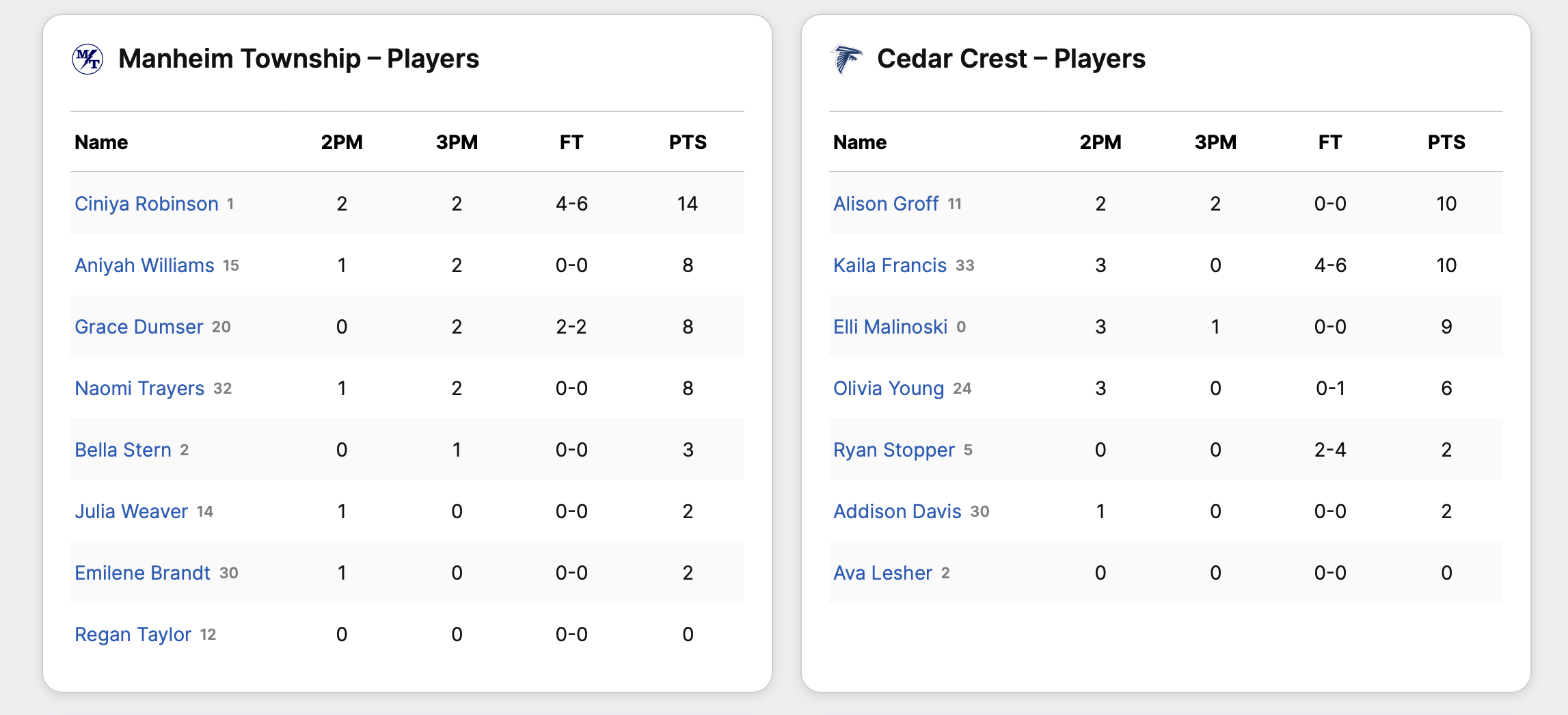Click Bella Stern's name
This screenshot has width=1568, height=715.
[x=123, y=450]
